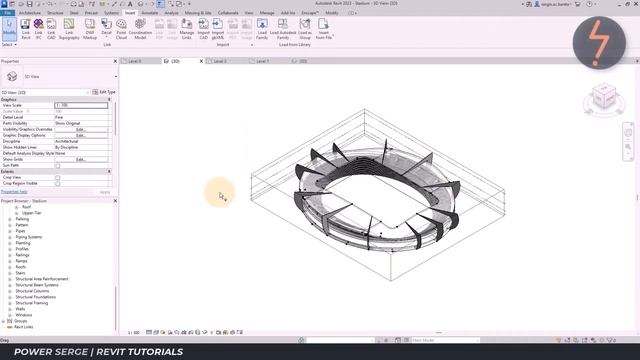
Task: Click the ViewCube in the 3D view
Action: (x=604, y=97)
